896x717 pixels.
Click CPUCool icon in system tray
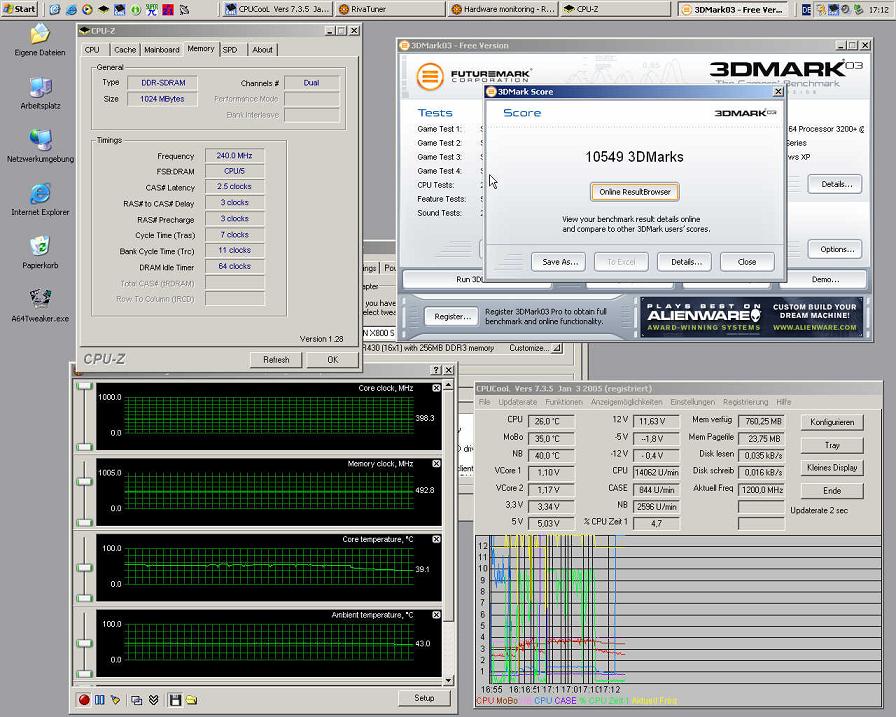[834, 9]
